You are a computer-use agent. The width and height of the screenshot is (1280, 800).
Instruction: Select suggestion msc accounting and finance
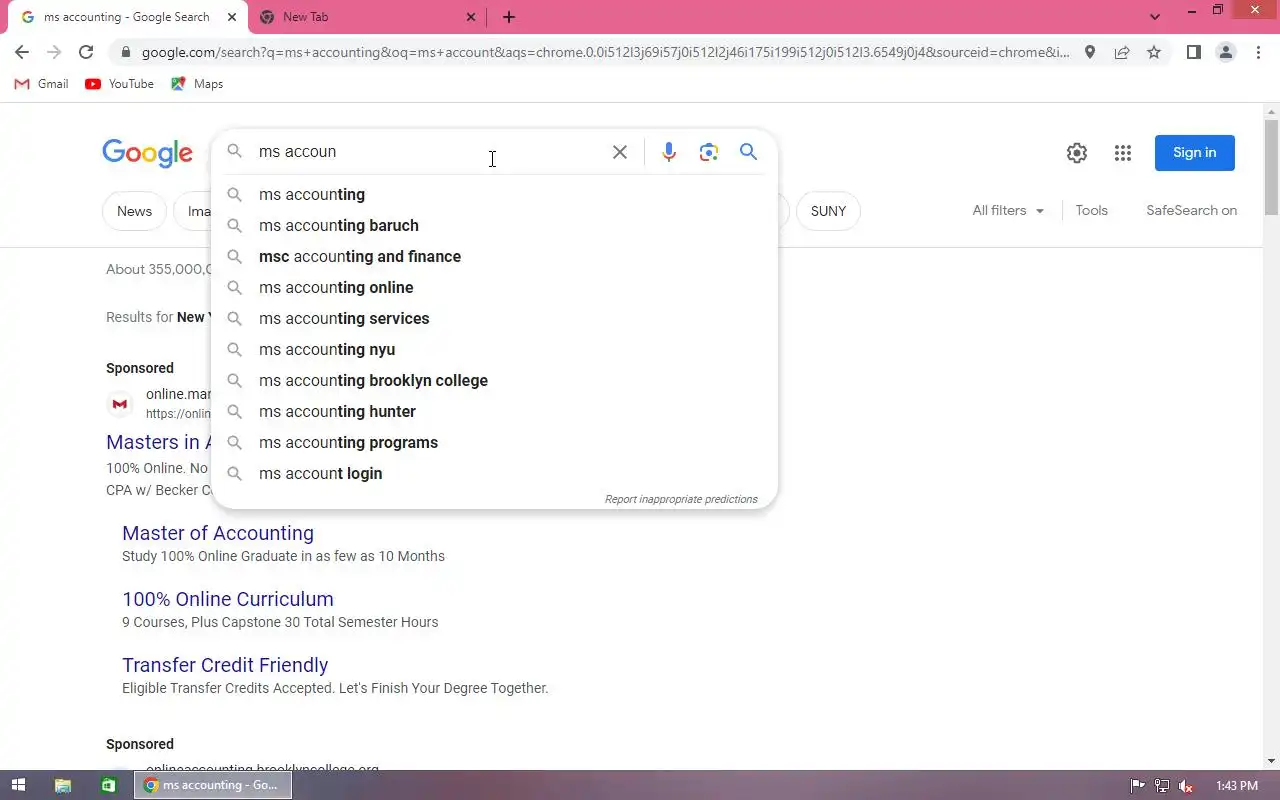pyautogui.click(x=495, y=257)
